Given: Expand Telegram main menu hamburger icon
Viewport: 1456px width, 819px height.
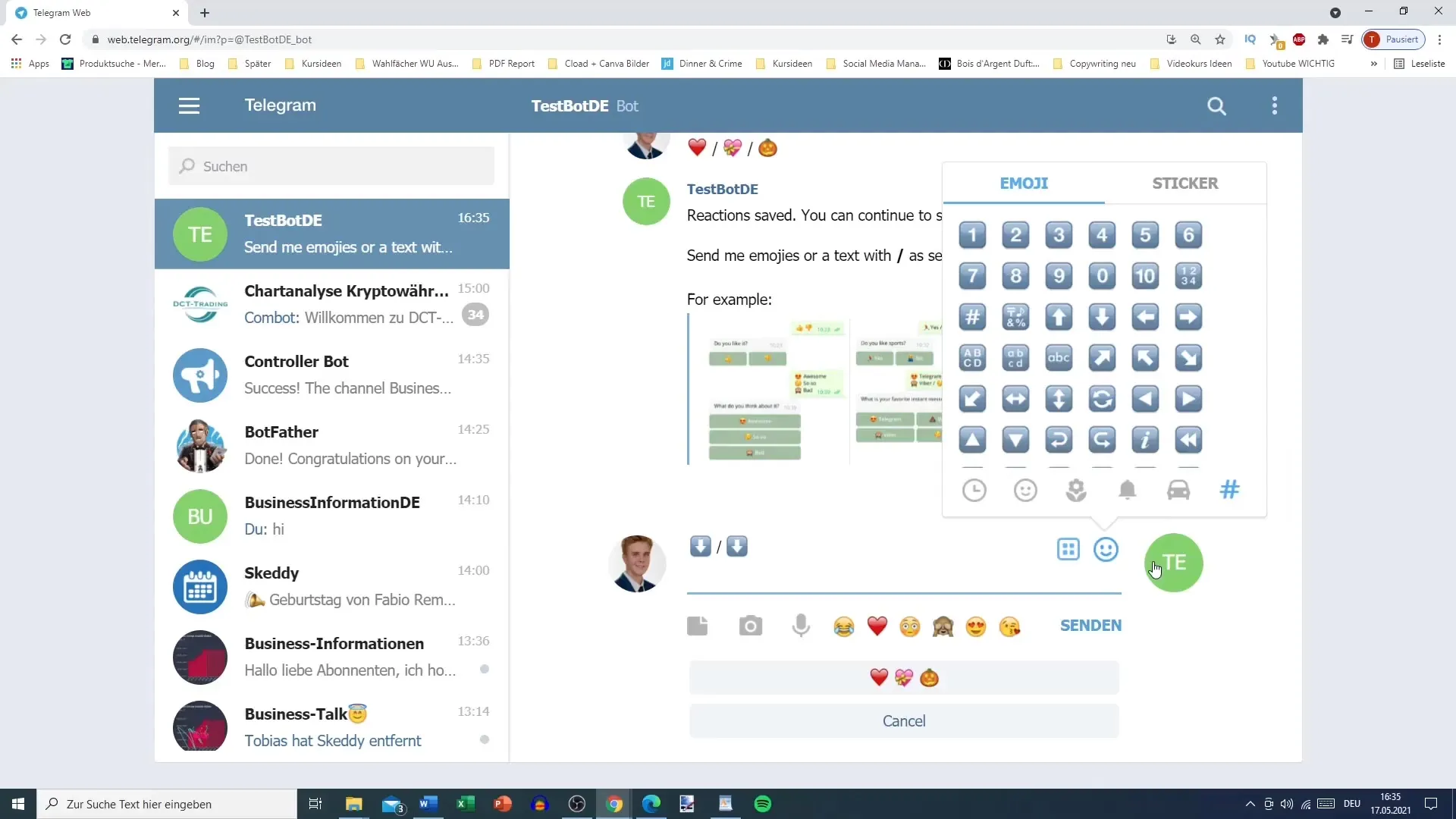Looking at the screenshot, I should [x=189, y=105].
